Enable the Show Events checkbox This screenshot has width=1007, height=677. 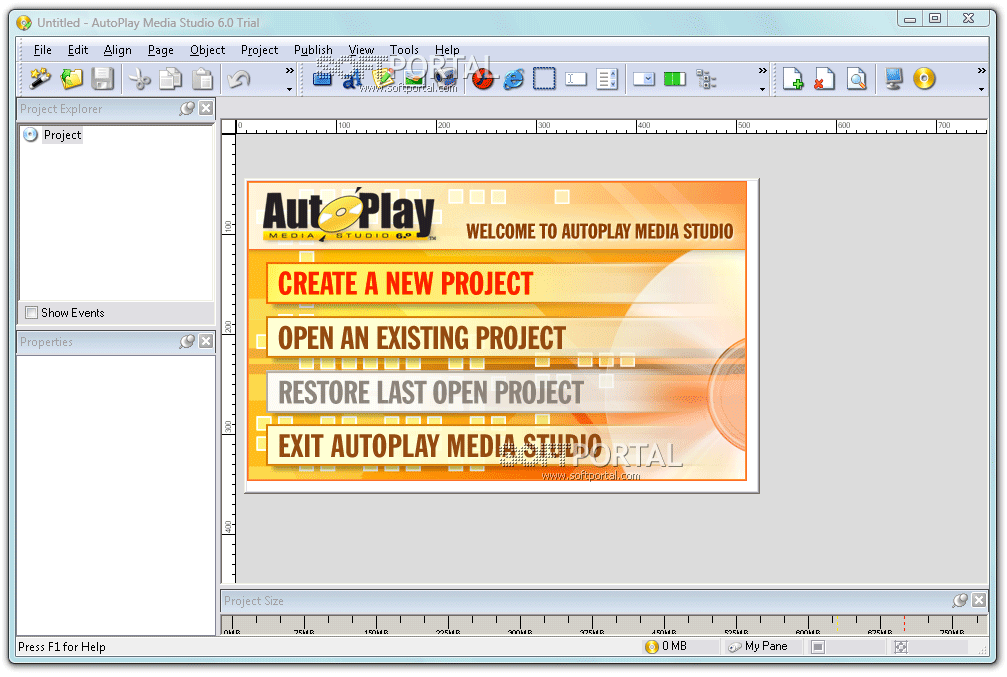[31, 313]
